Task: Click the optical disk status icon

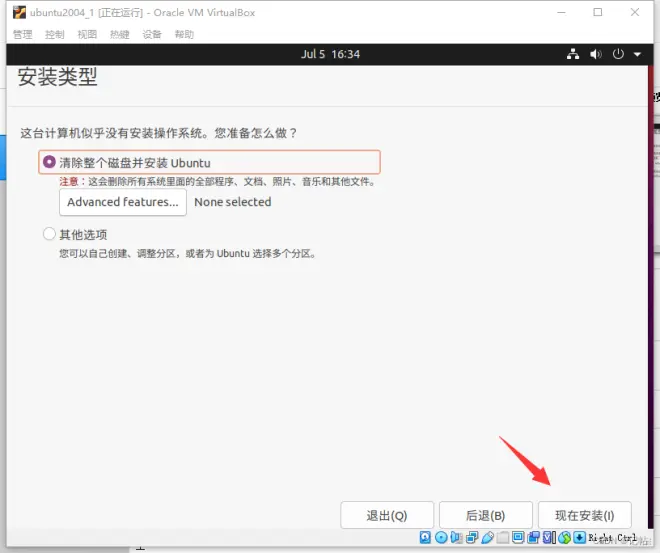Action: pyautogui.click(x=441, y=537)
